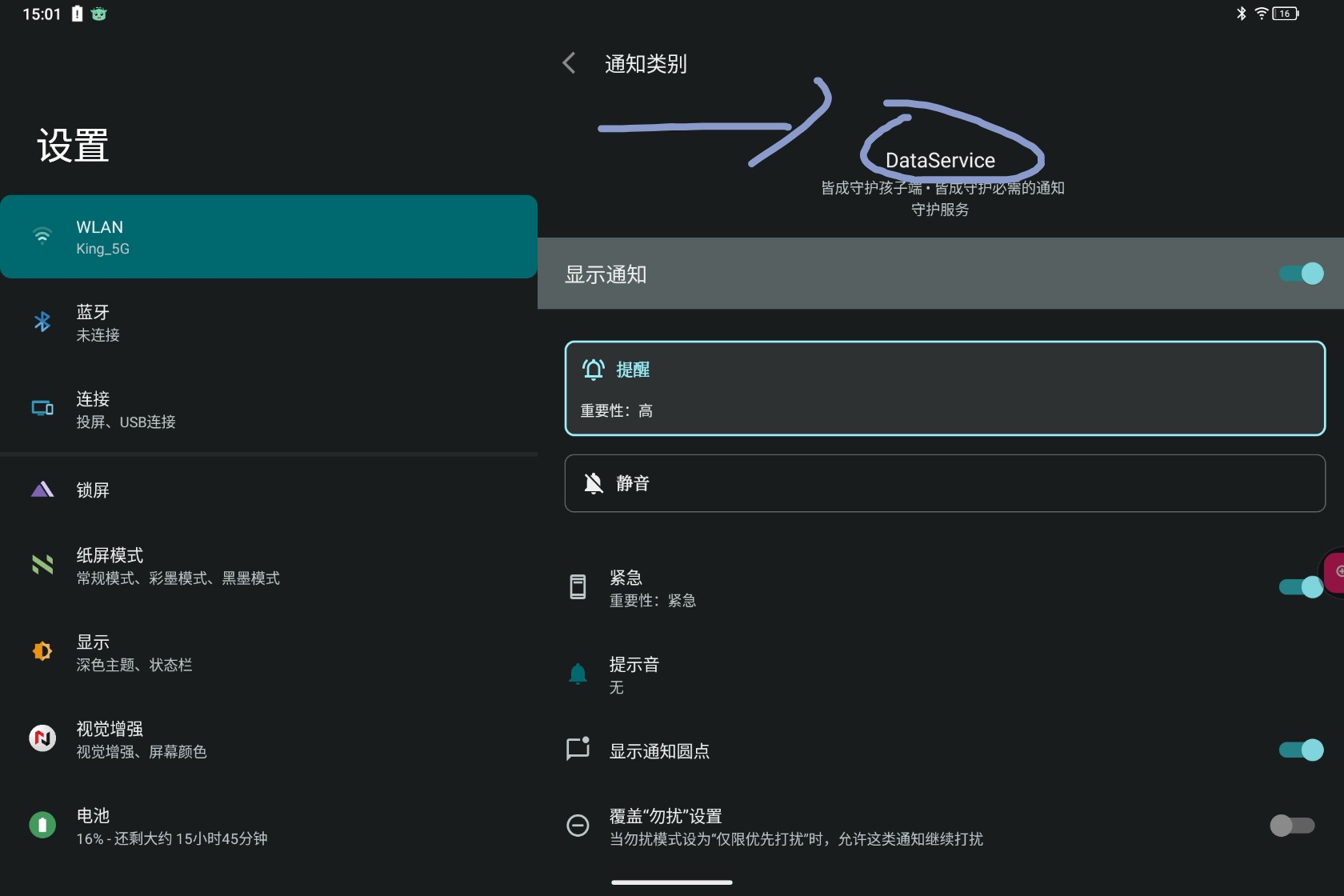Toggle the 显示通知 switch
Screen dimensions: 1344x896
coord(1301,274)
